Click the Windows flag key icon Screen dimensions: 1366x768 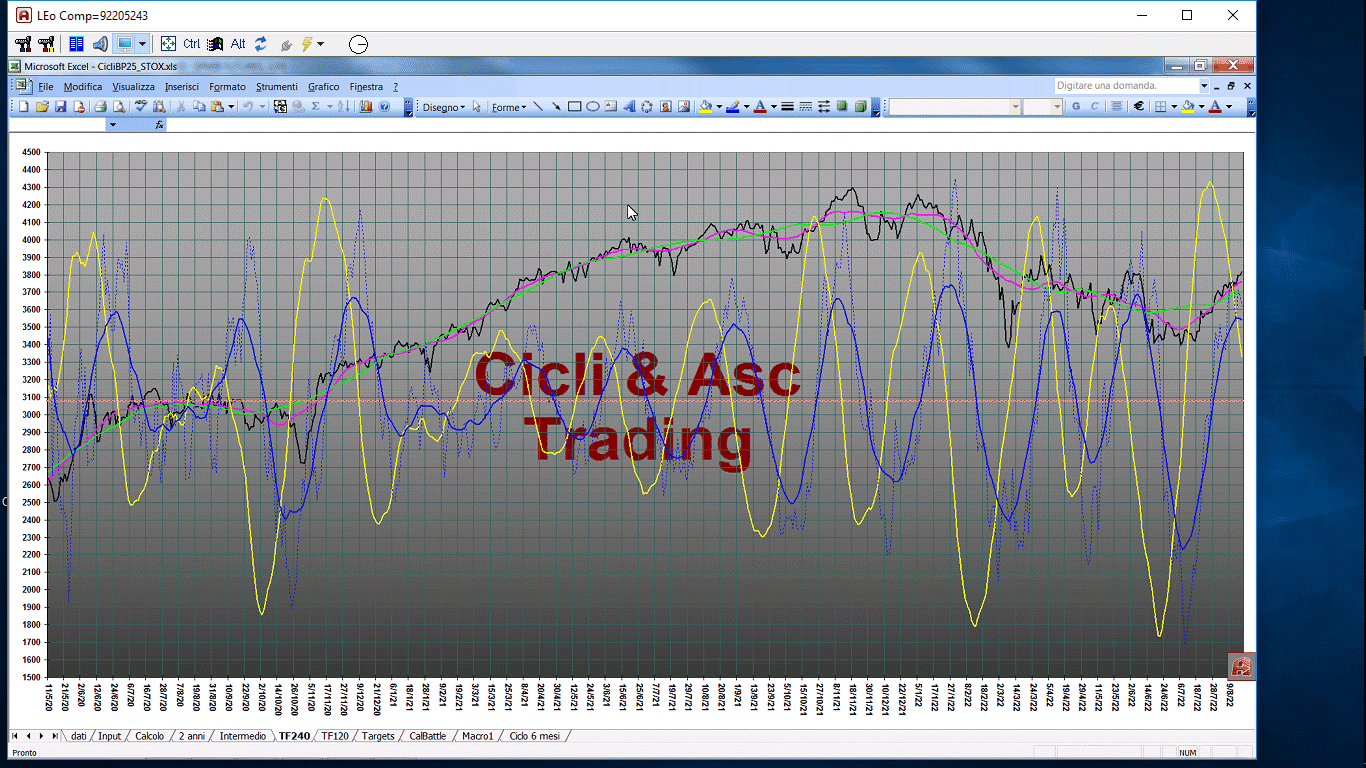pos(214,44)
